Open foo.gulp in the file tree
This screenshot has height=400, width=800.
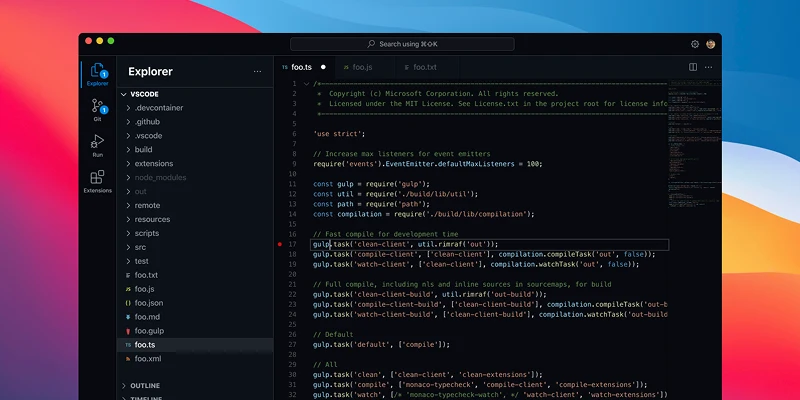pos(195,331)
